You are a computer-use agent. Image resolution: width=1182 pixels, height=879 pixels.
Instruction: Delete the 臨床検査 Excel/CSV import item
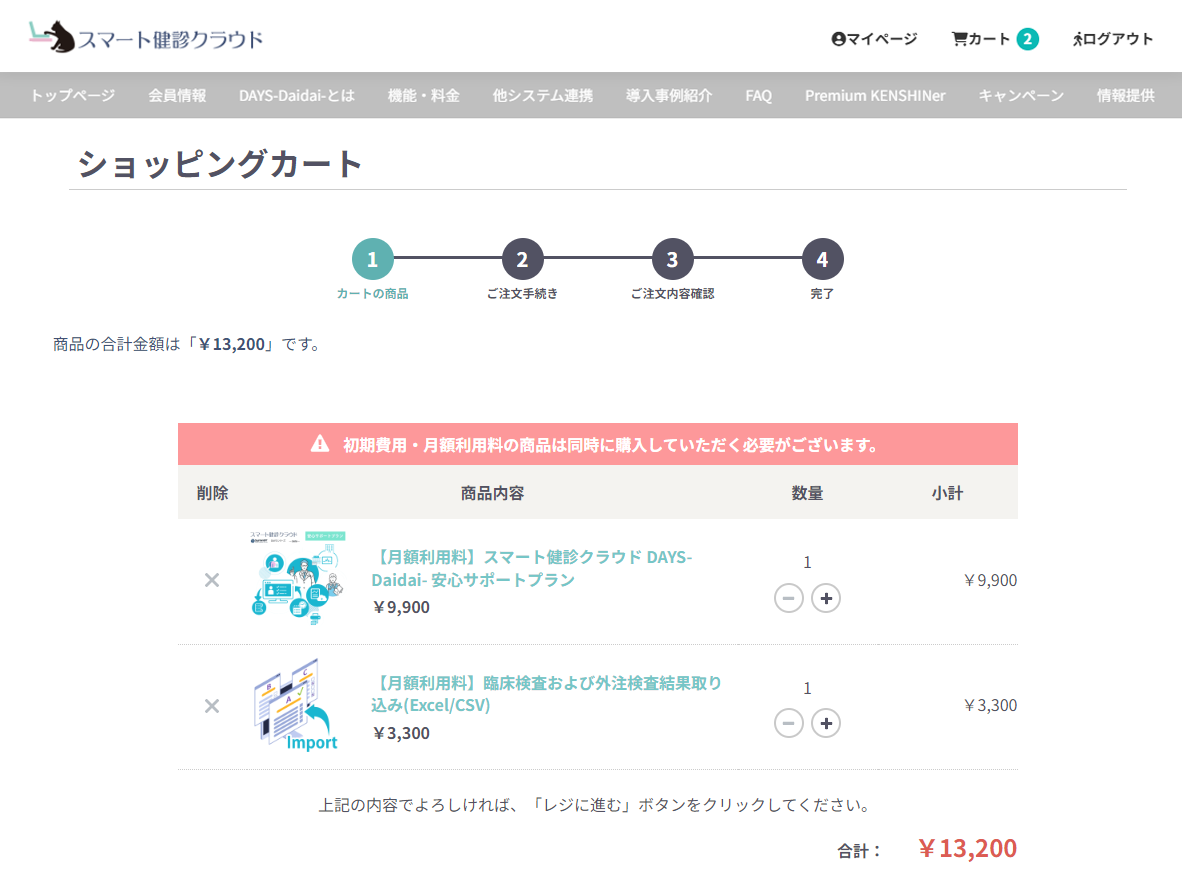(212, 706)
